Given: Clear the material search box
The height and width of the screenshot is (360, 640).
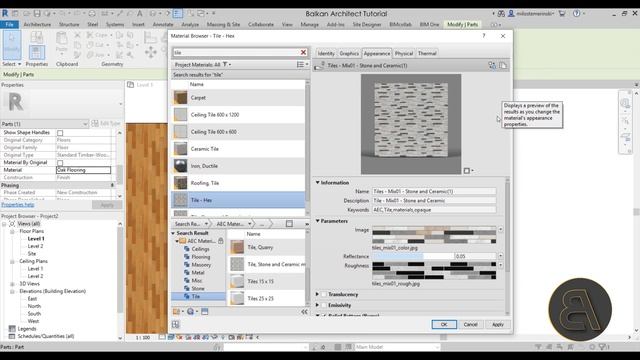Looking at the screenshot, I should tap(303, 52).
